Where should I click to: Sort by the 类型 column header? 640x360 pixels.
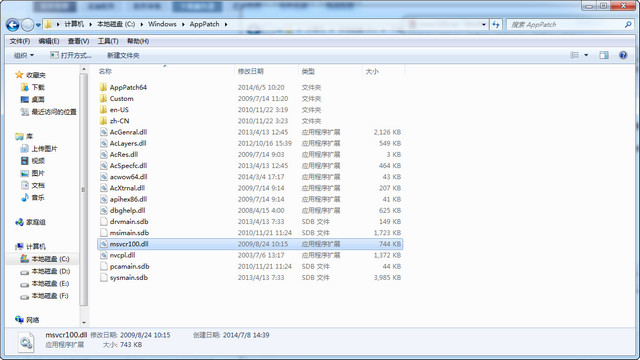coord(308,71)
